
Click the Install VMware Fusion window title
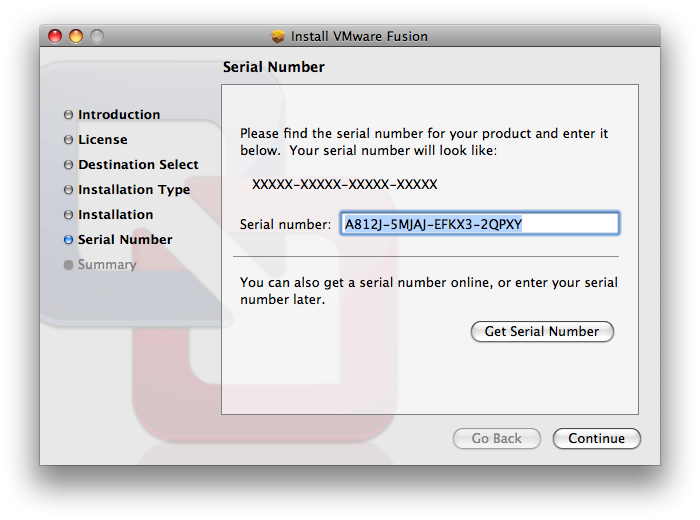(359, 36)
